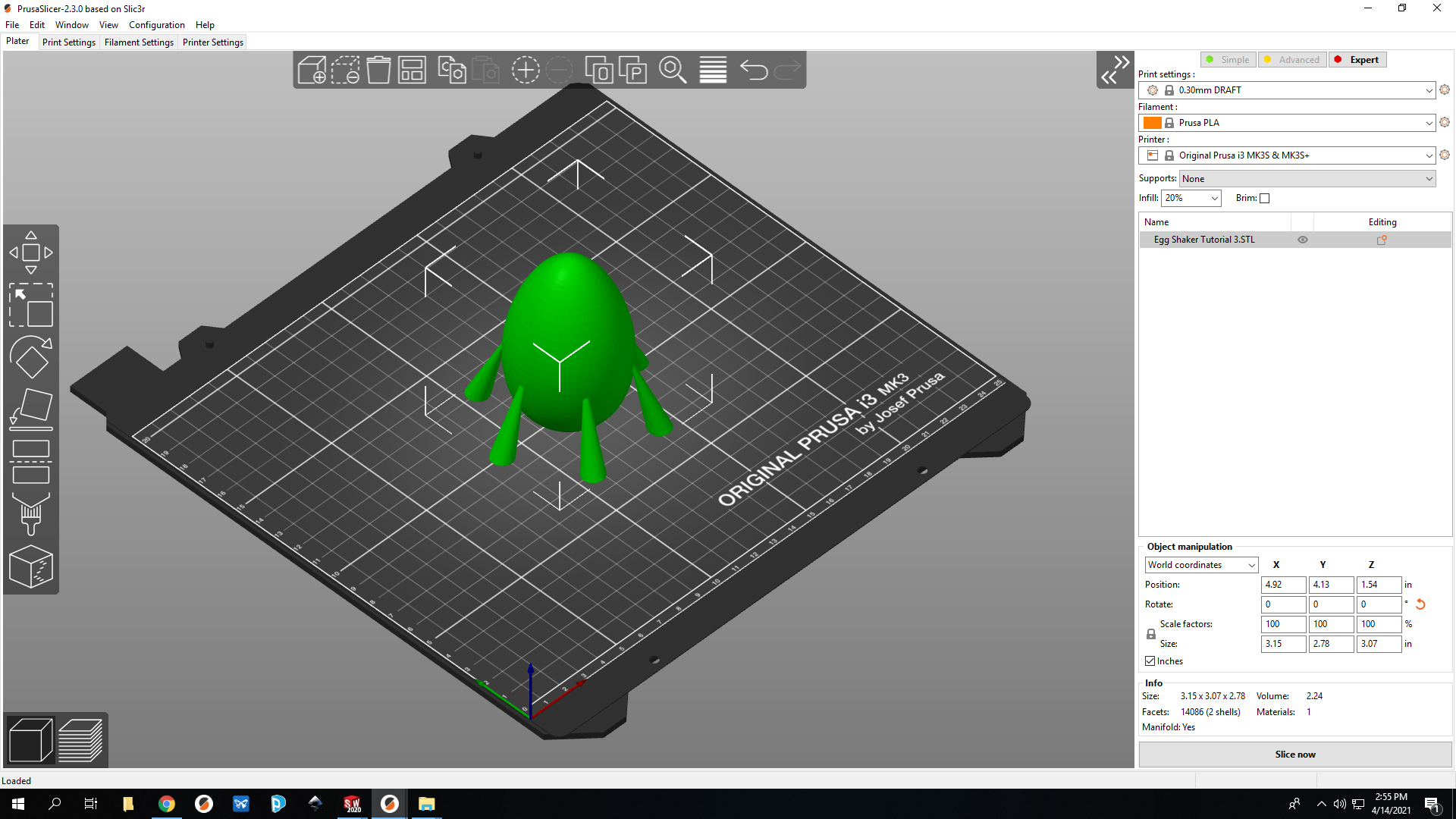
Task: Open the Help menu
Action: coord(205,25)
